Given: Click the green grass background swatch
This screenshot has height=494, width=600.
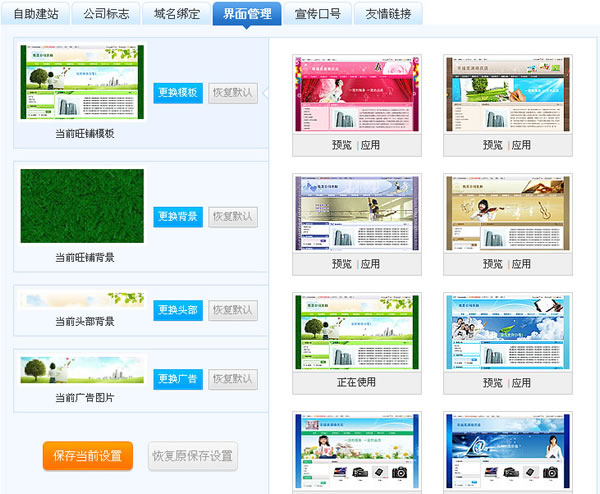Looking at the screenshot, I should pos(83,206).
